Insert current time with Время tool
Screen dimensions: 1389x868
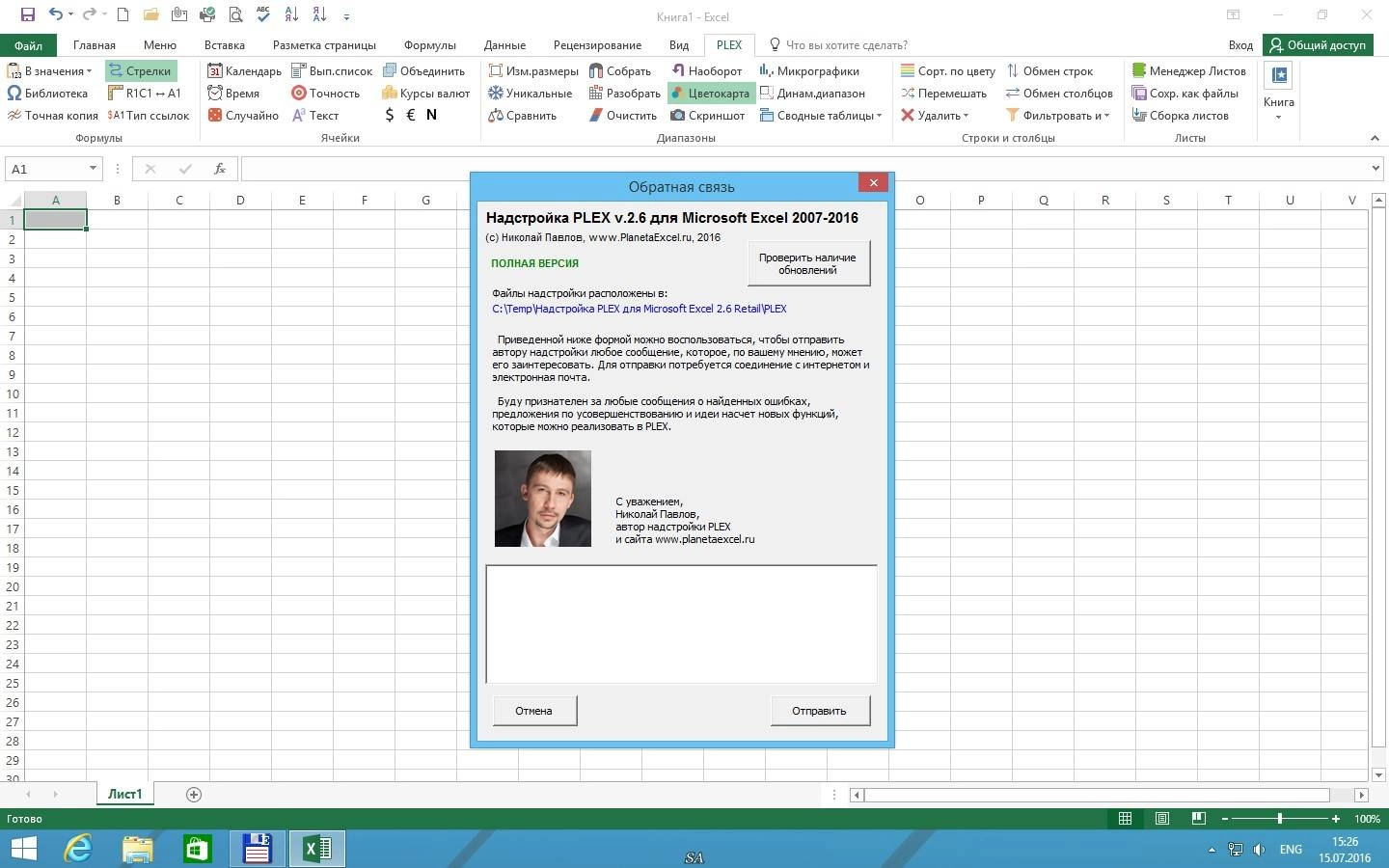pyautogui.click(x=233, y=94)
